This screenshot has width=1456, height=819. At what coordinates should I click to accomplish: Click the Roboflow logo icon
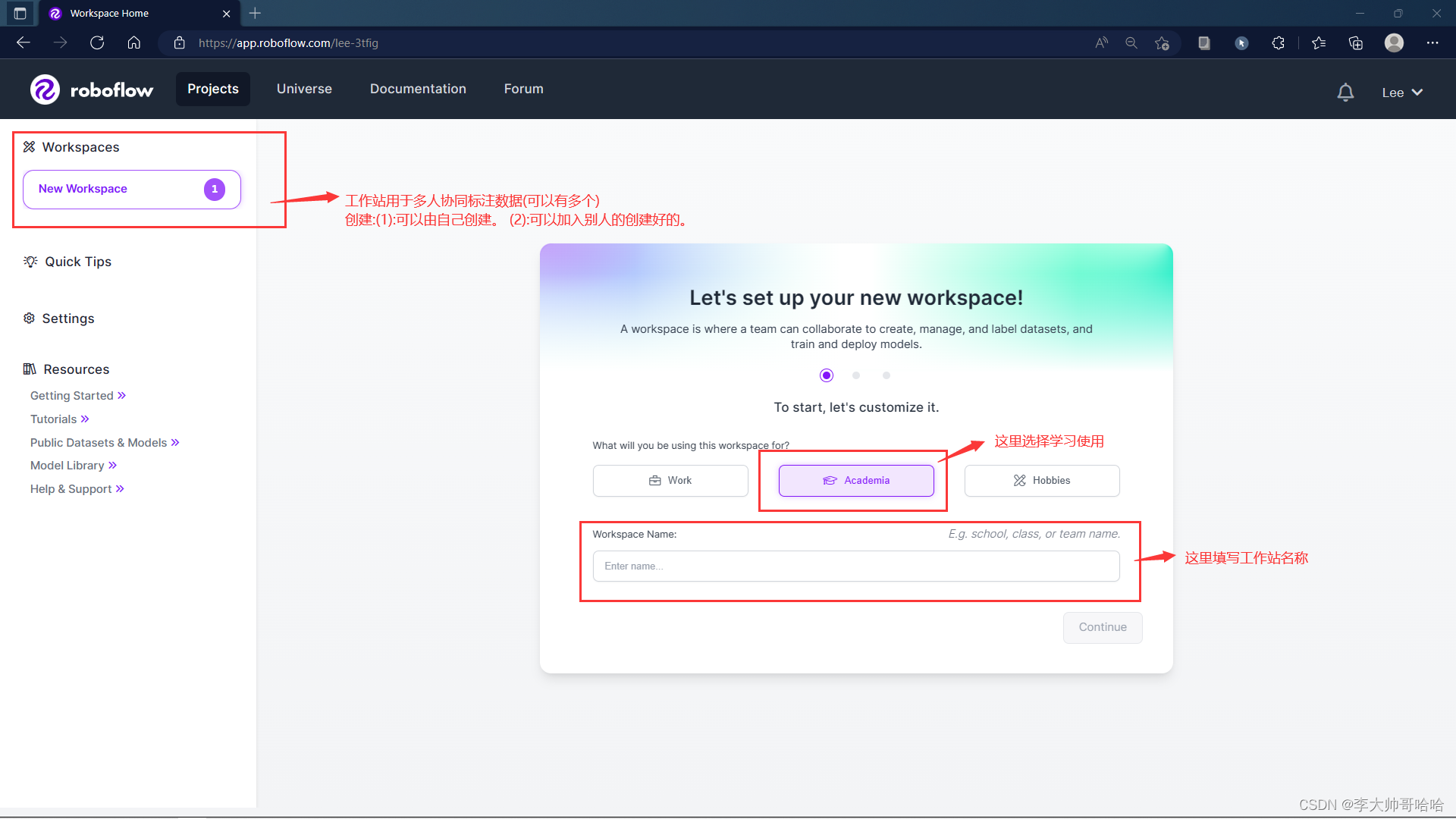coord(45,89)
